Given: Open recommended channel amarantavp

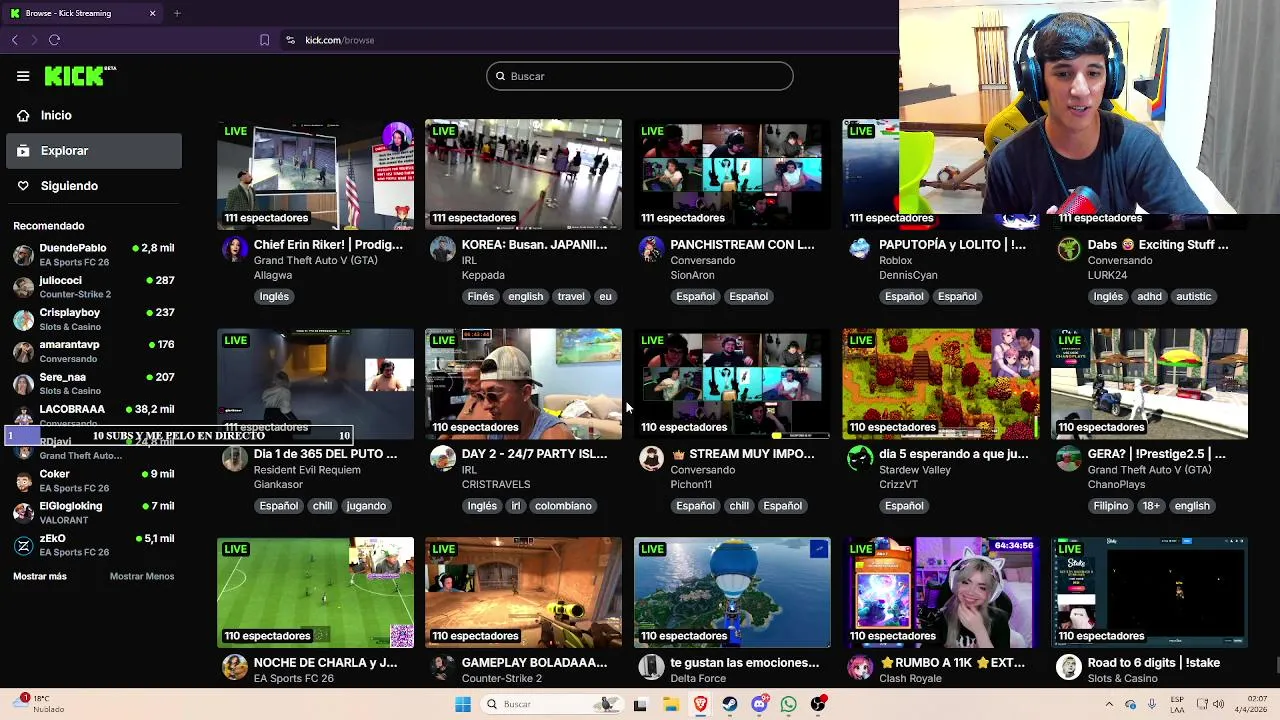Looking at the screenshot, I should pos(94,351).
